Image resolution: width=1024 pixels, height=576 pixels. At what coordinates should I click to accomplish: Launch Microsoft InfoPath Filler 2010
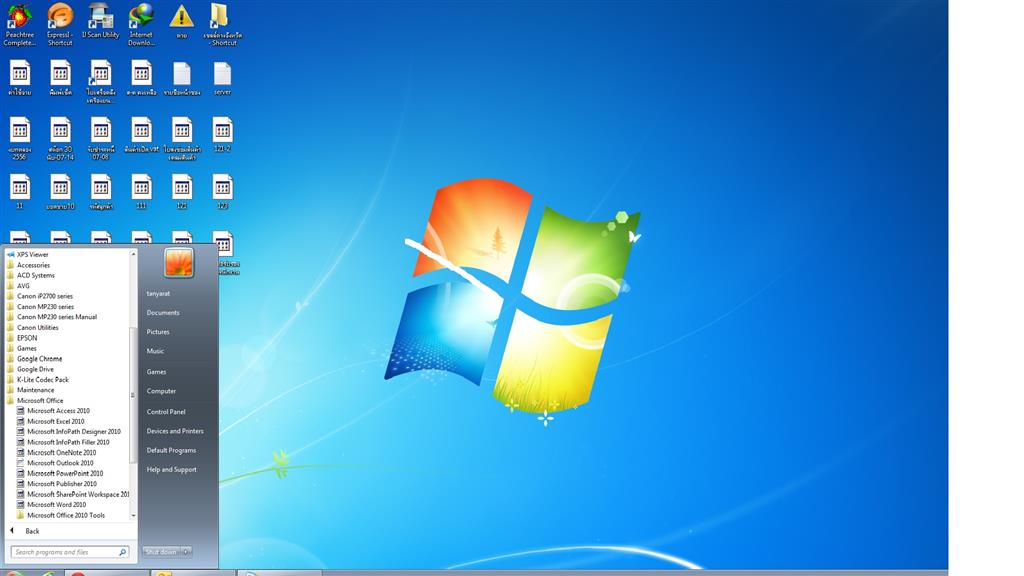[68, 442]
